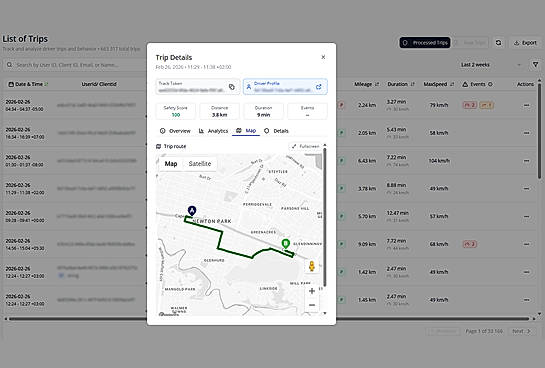
Task: Click the Safety Score card
Action: (x=176, y=111)
